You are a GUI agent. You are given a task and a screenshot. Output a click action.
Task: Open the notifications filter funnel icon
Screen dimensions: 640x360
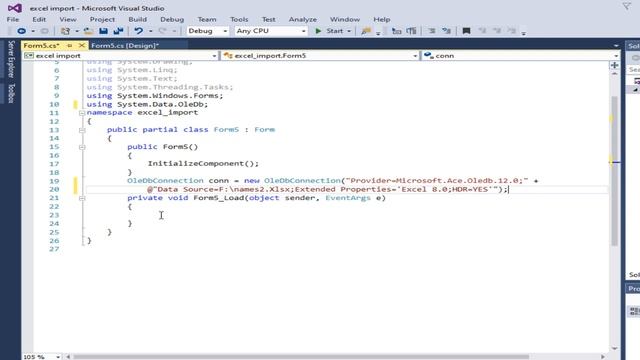627,6
